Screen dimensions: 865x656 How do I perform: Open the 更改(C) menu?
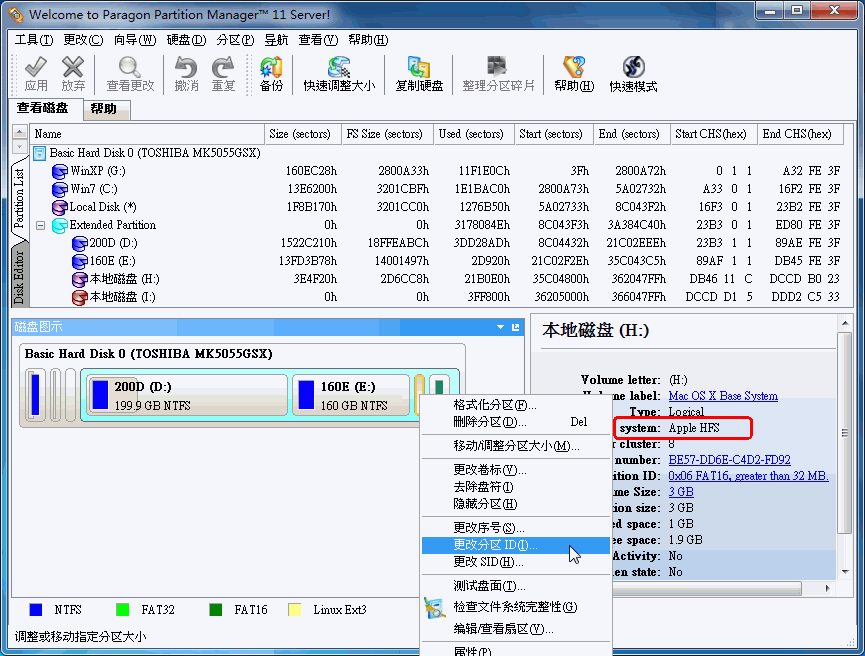point(83,40)
